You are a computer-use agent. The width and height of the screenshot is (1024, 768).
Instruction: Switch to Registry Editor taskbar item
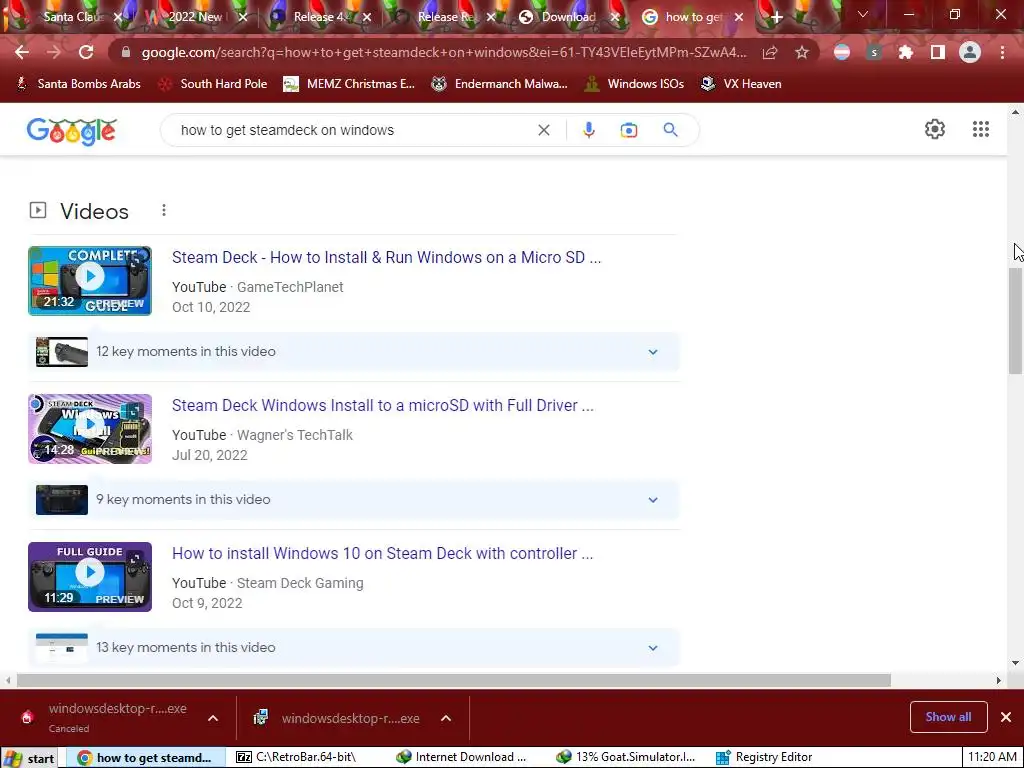click(764, 758)
